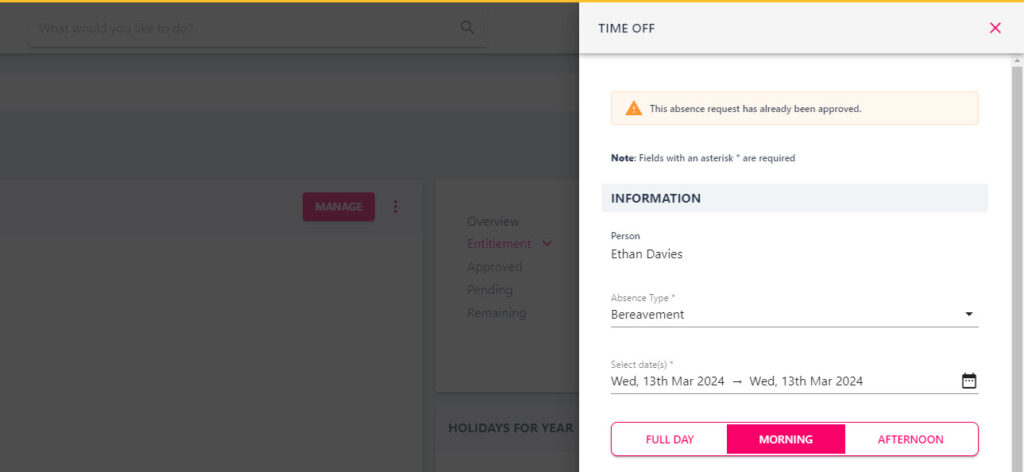Select the Full Day option
This screenshot has width=1024, height=472.
click(669, 439)
